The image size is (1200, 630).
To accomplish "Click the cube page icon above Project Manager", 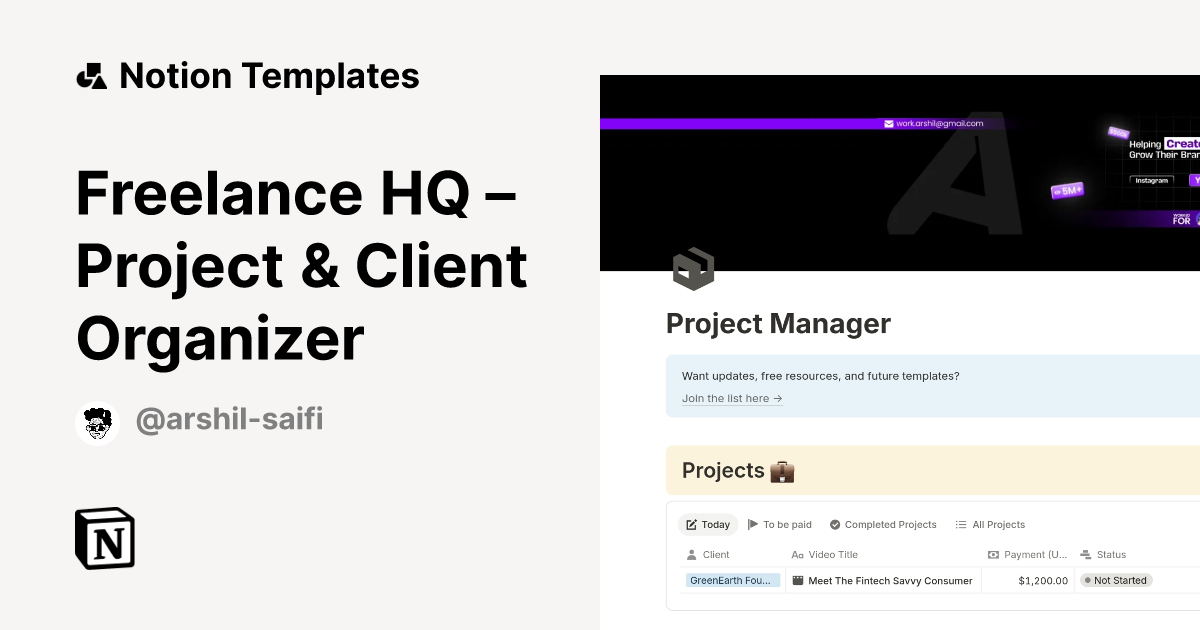I will click(694, 268).
